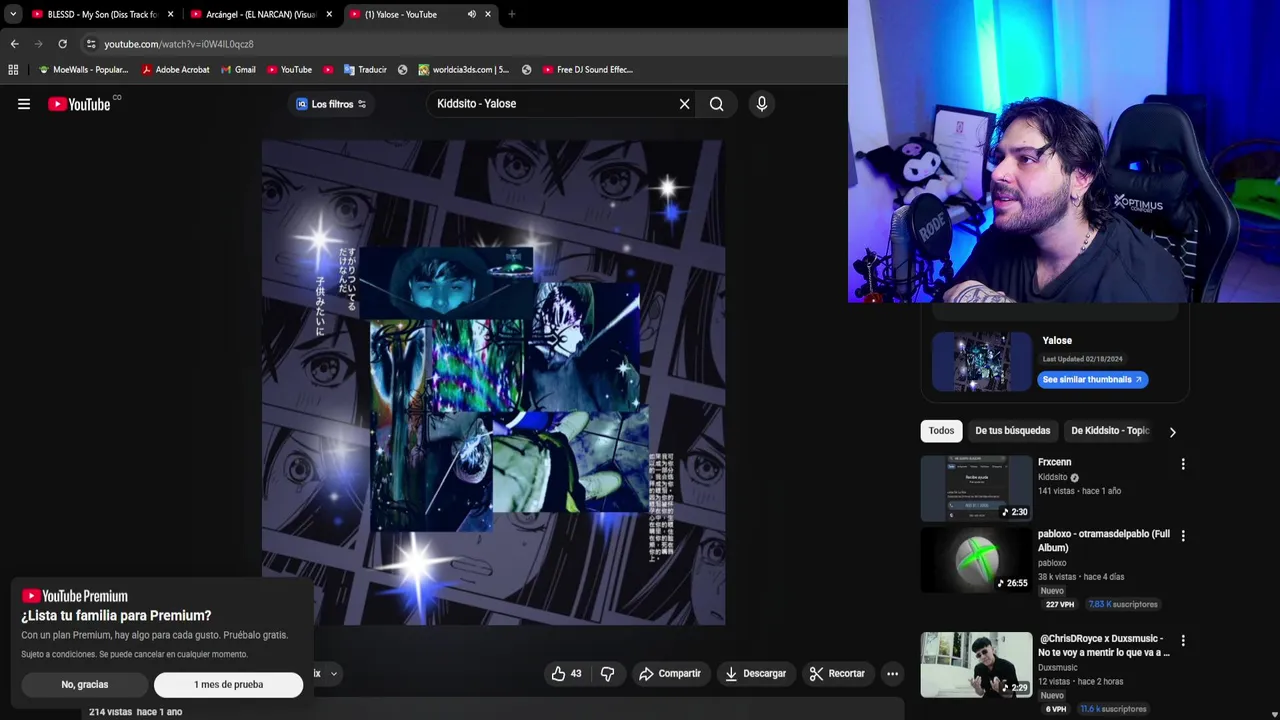
Task: Select the De Kiddsito - Topic chip
Action: click(1110, 431)
